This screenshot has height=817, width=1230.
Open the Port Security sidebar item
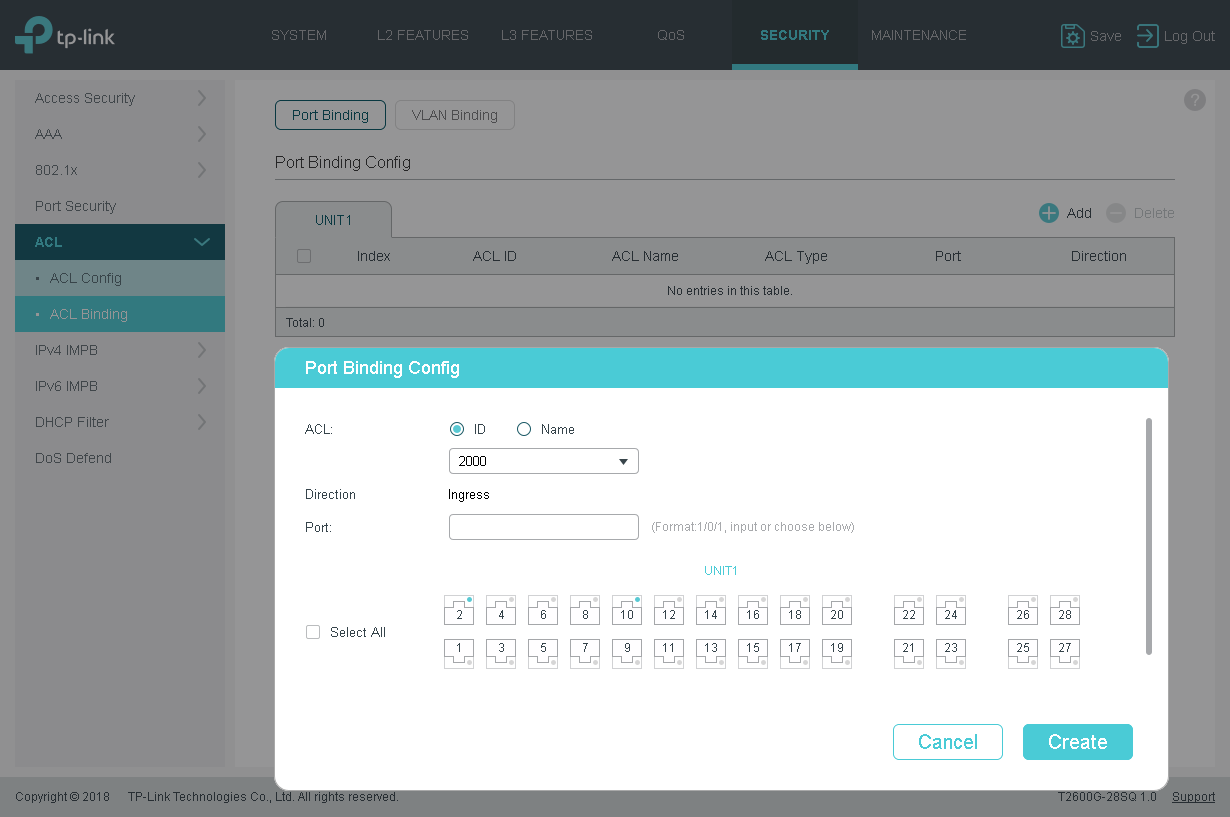pyautogui.click(x=120, y=206)
